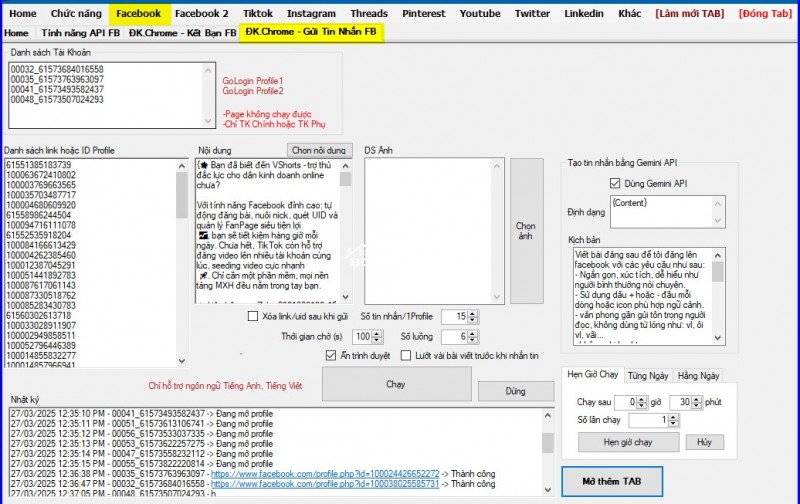The image size is (800, 504).
Task: Click the GoLogin Profile2 red label
Action: pos(253,91)
